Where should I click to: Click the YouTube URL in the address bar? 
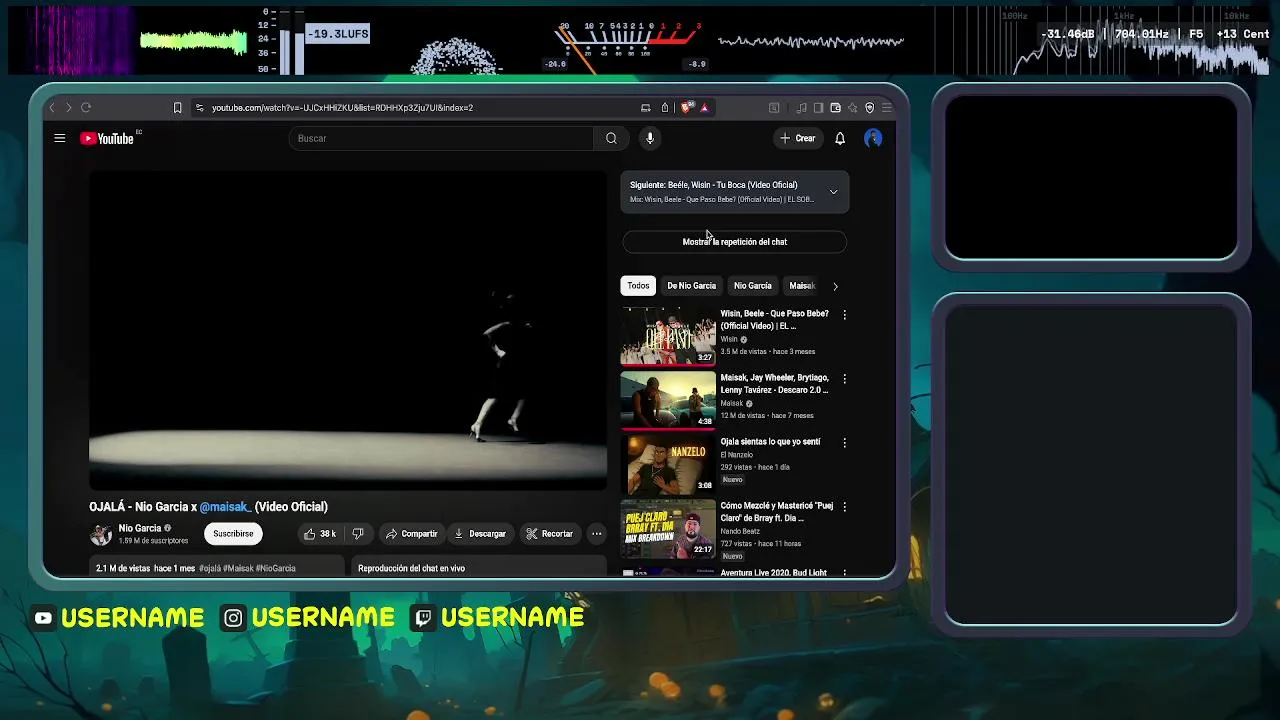coord(342,107)
